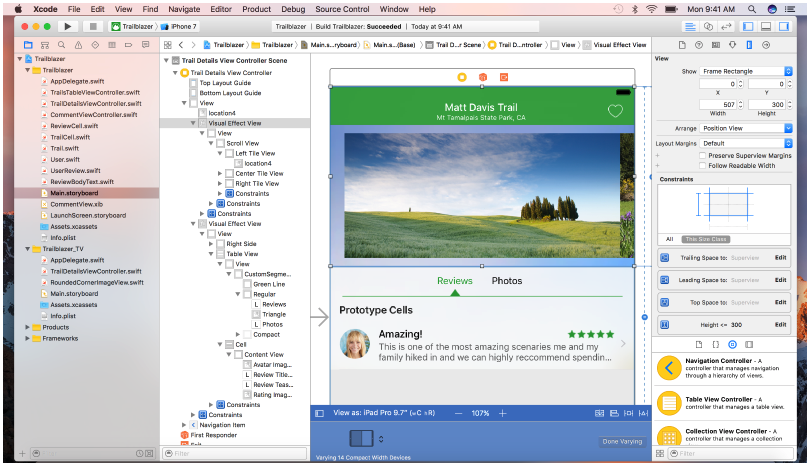The height and width of the screenshot is (463, 807).
Task: Select the This Size Class filter
Action: click(705, 239)
